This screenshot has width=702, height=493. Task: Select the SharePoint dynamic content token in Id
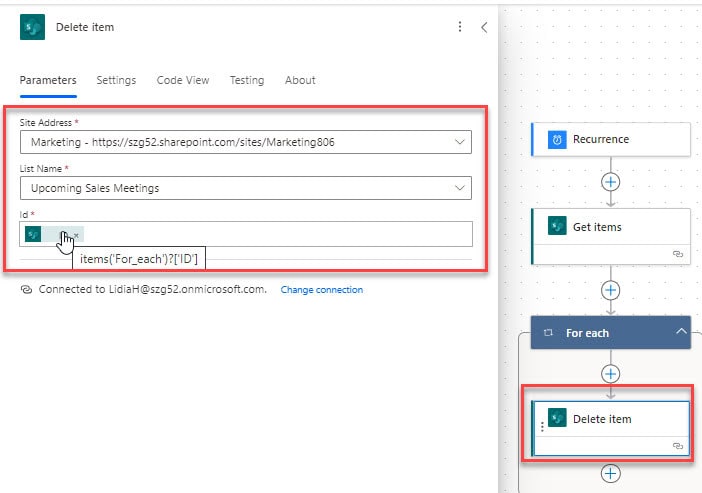coord(54,234)
